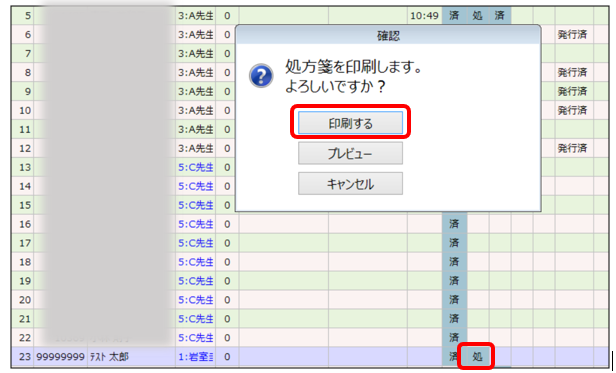Select row number 23
This screenshot has height=373, width=616.
click(23, 357)
